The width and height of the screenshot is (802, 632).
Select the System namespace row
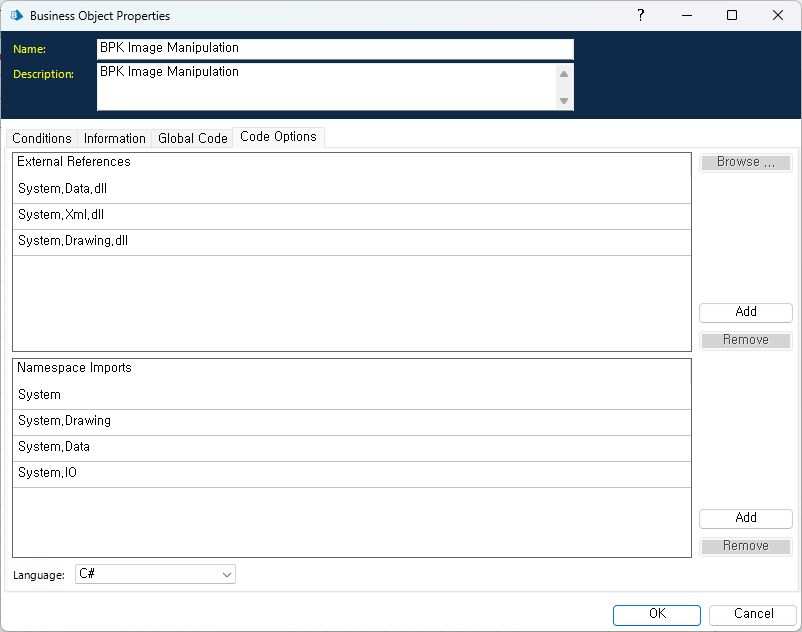[x=352, y=395]
